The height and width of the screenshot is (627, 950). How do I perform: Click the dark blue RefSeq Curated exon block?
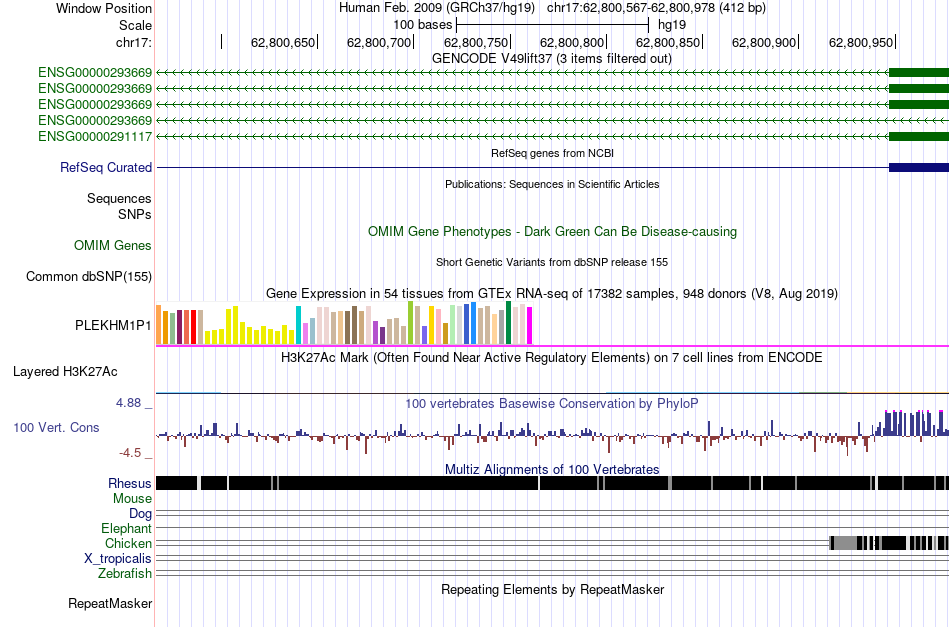pos(918,167)
